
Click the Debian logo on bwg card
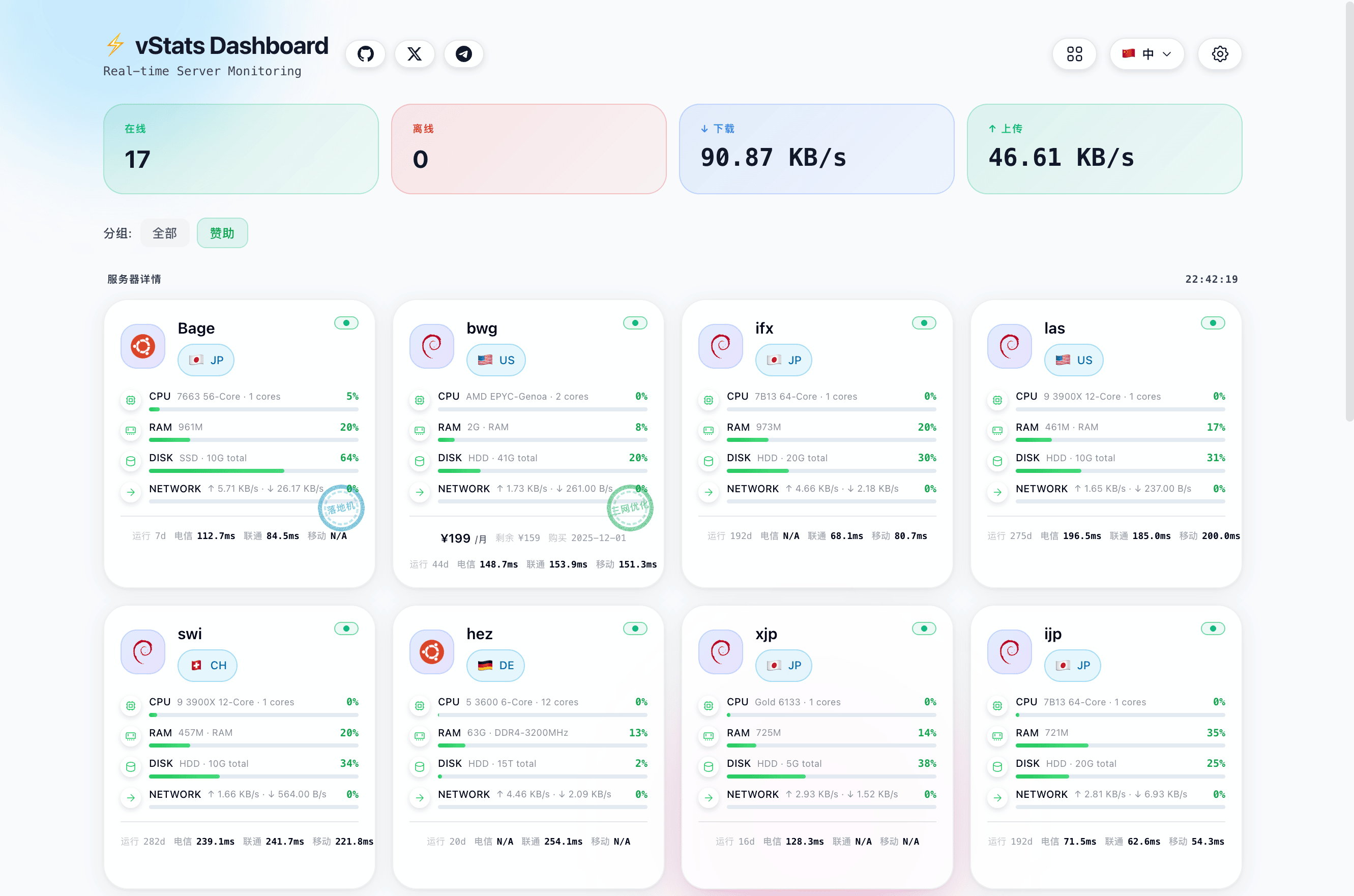(x=431, y=346)
